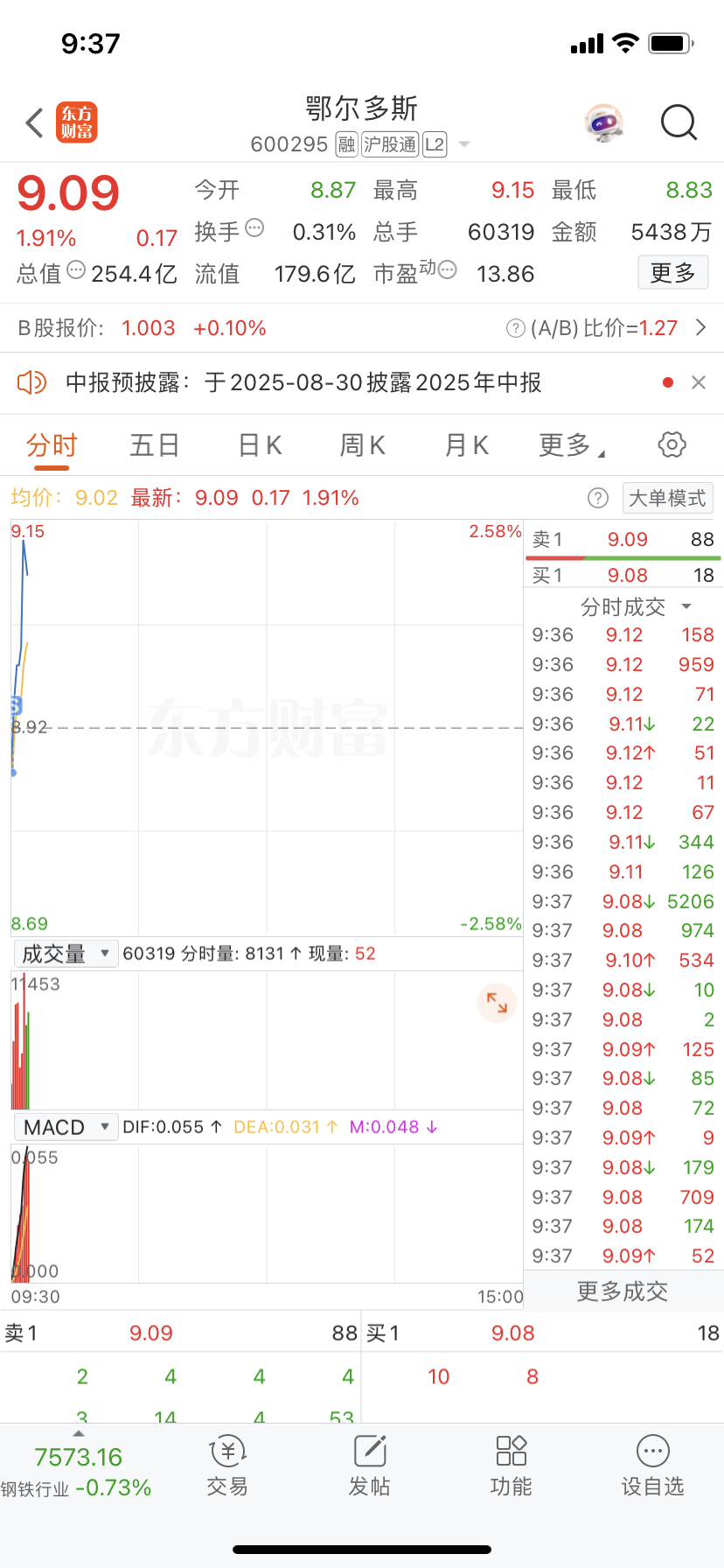
Task: Tap the trade row with volume 5206
Action: (623, 901)
